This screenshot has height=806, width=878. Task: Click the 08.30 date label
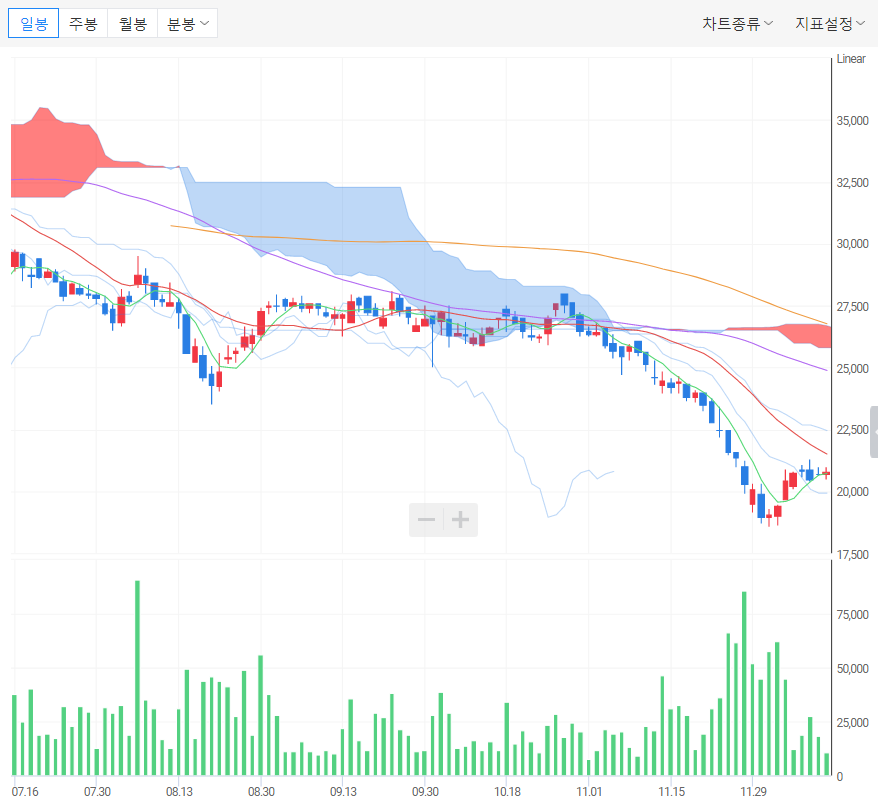click(x=261, y=791)
